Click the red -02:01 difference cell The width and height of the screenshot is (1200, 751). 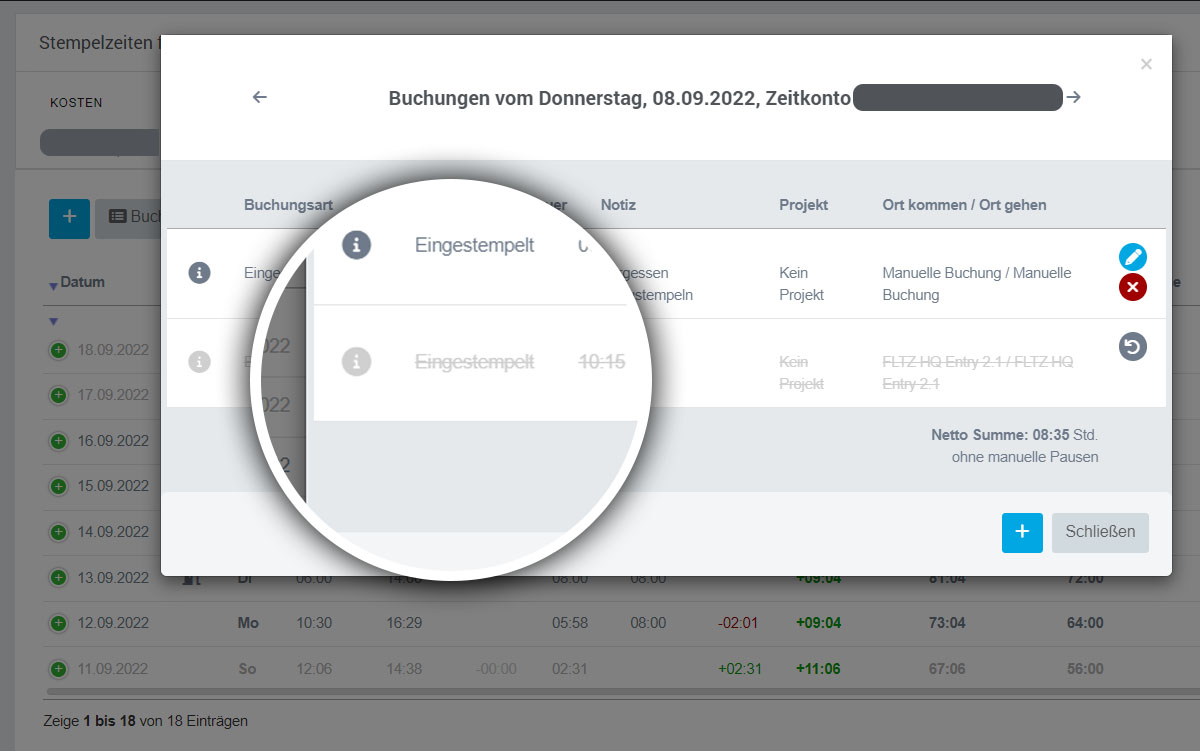[x=738, y=623]
